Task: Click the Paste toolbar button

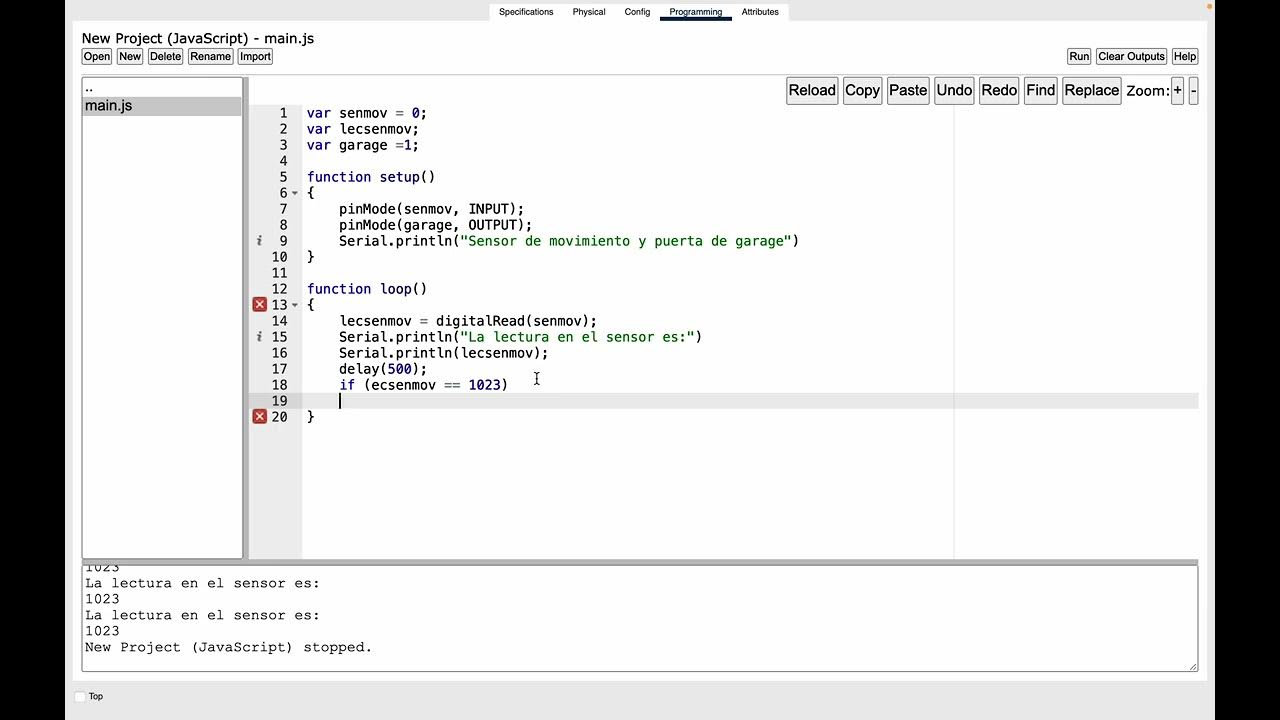Action: point(908,90)
